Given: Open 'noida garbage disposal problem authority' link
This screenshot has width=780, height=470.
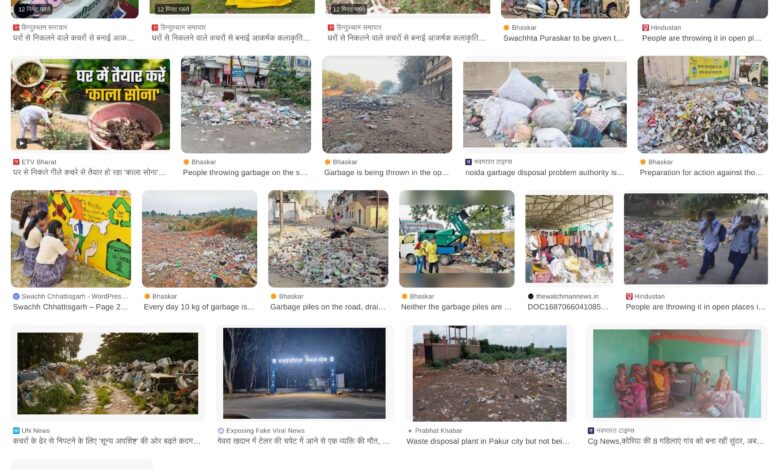Looking at the screenshot, I should coord(544,173).
